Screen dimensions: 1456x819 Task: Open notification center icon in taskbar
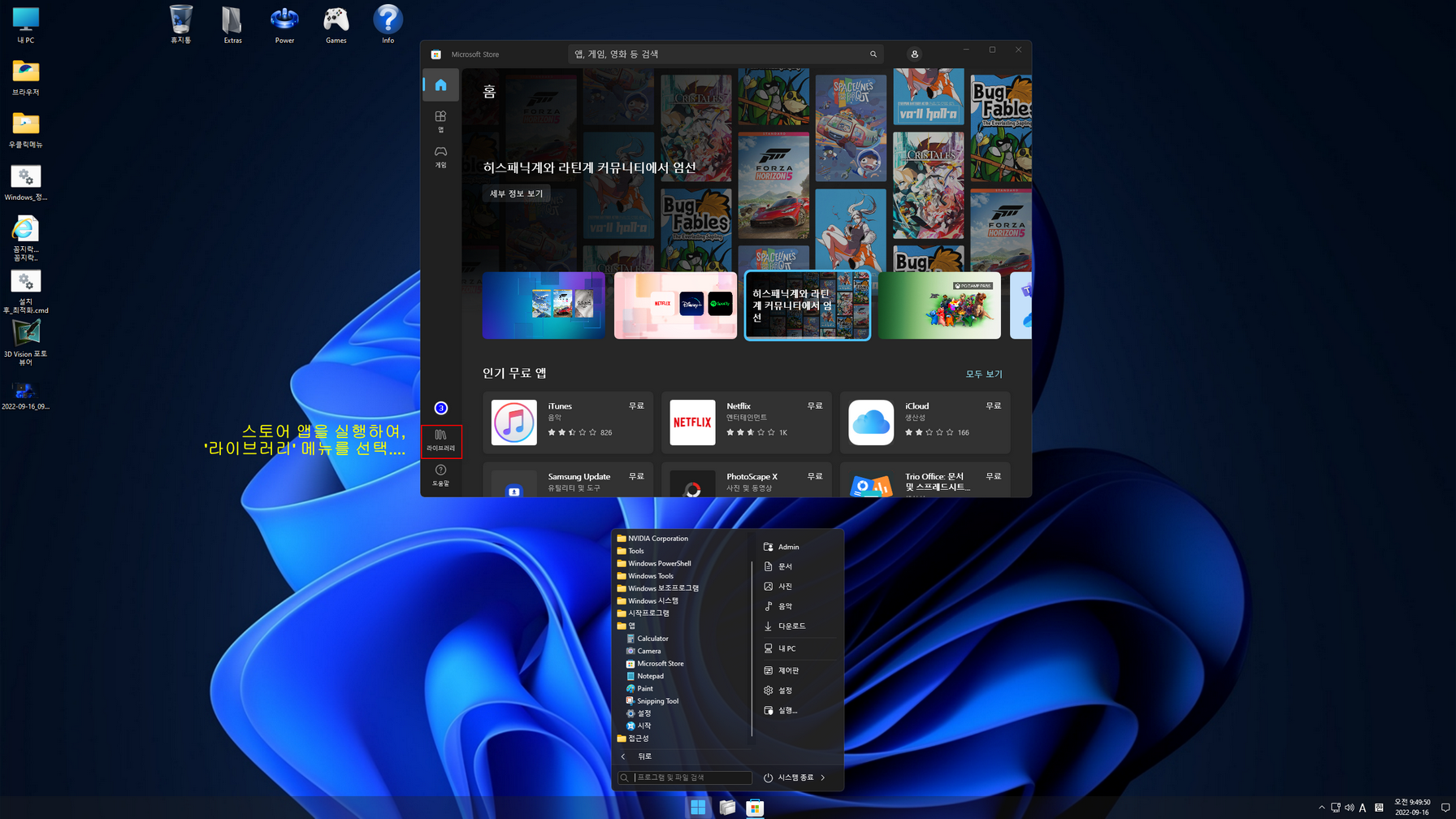click(1445, 808)
